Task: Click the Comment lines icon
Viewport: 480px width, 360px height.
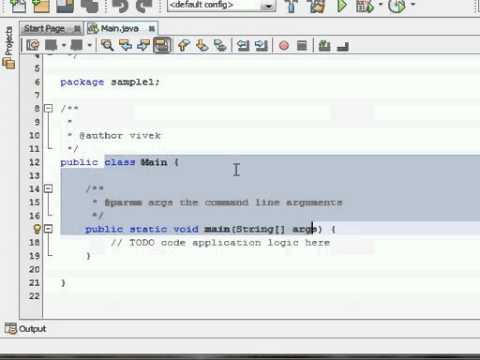Action: point(324,45)
